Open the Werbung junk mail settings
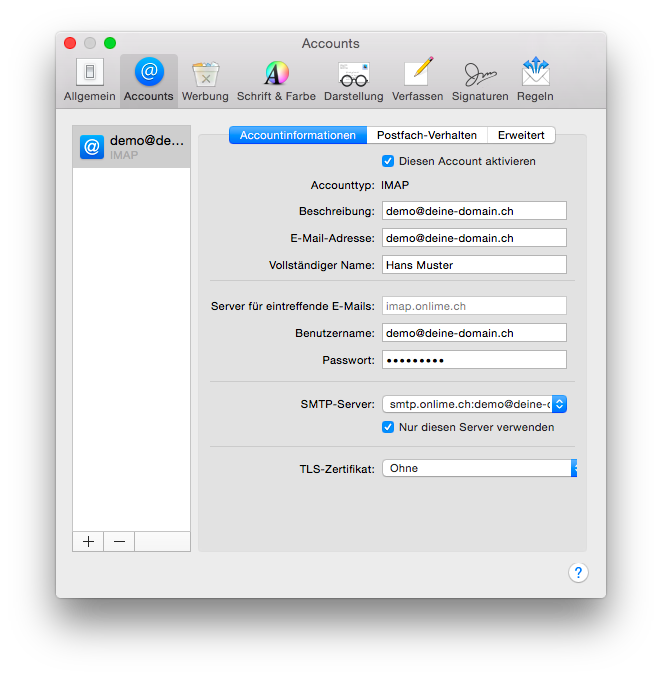 tap(205, 80)
